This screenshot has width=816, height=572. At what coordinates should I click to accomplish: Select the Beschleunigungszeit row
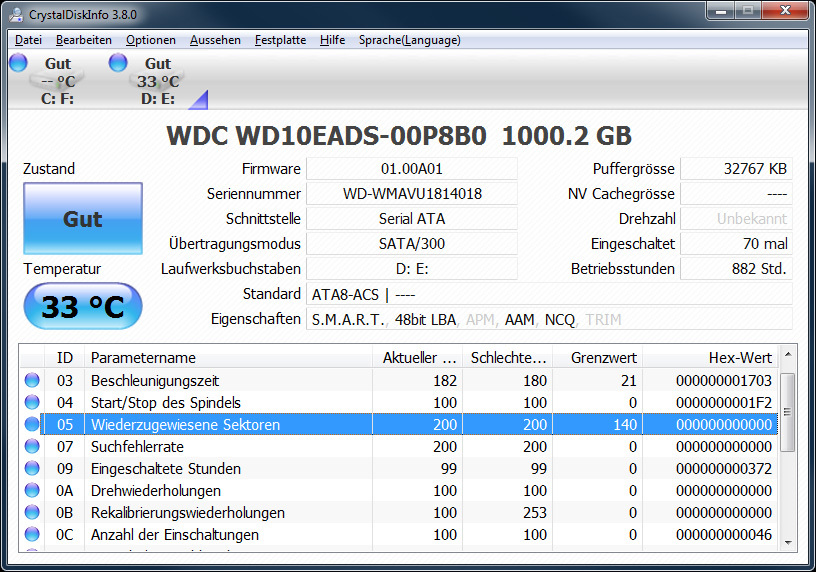click(399, 380)
